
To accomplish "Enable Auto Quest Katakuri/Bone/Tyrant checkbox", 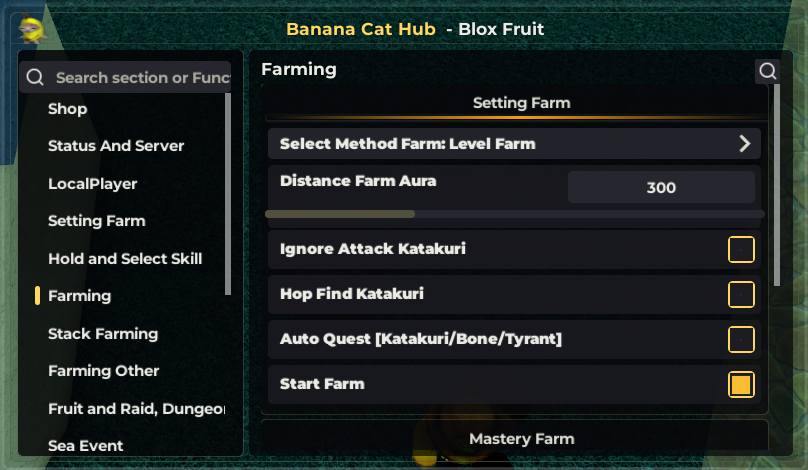I will 741,339.
